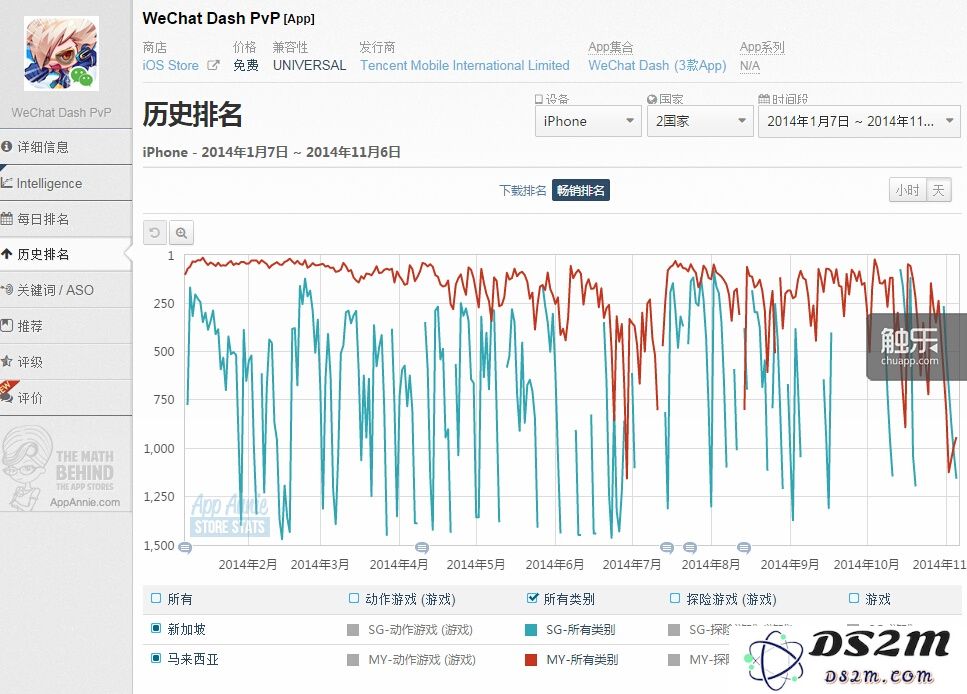Click the N/A App series link
This screenshot has width=967, height=694.
pos(749,65)
